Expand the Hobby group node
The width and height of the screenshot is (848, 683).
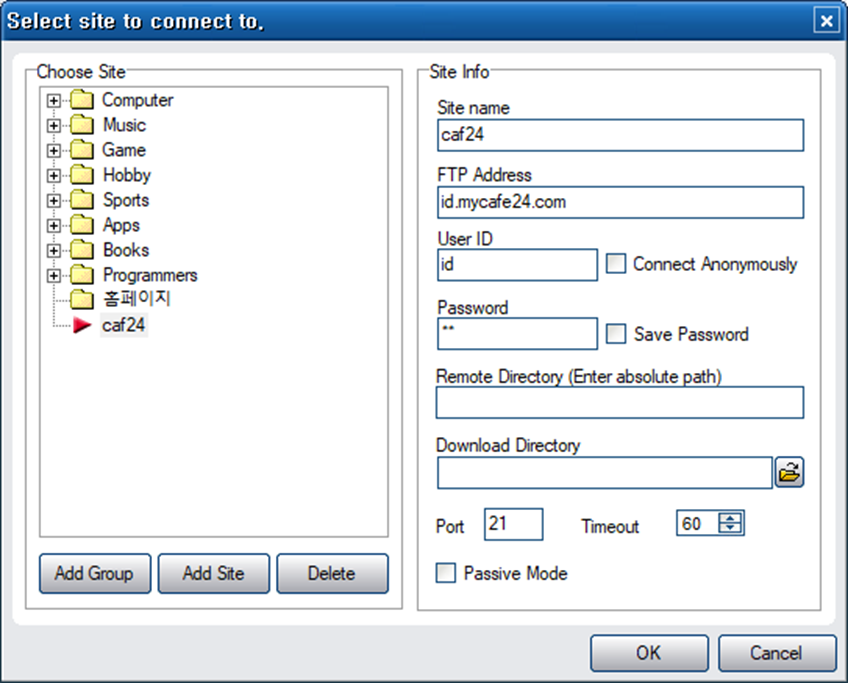coord(54,175)
